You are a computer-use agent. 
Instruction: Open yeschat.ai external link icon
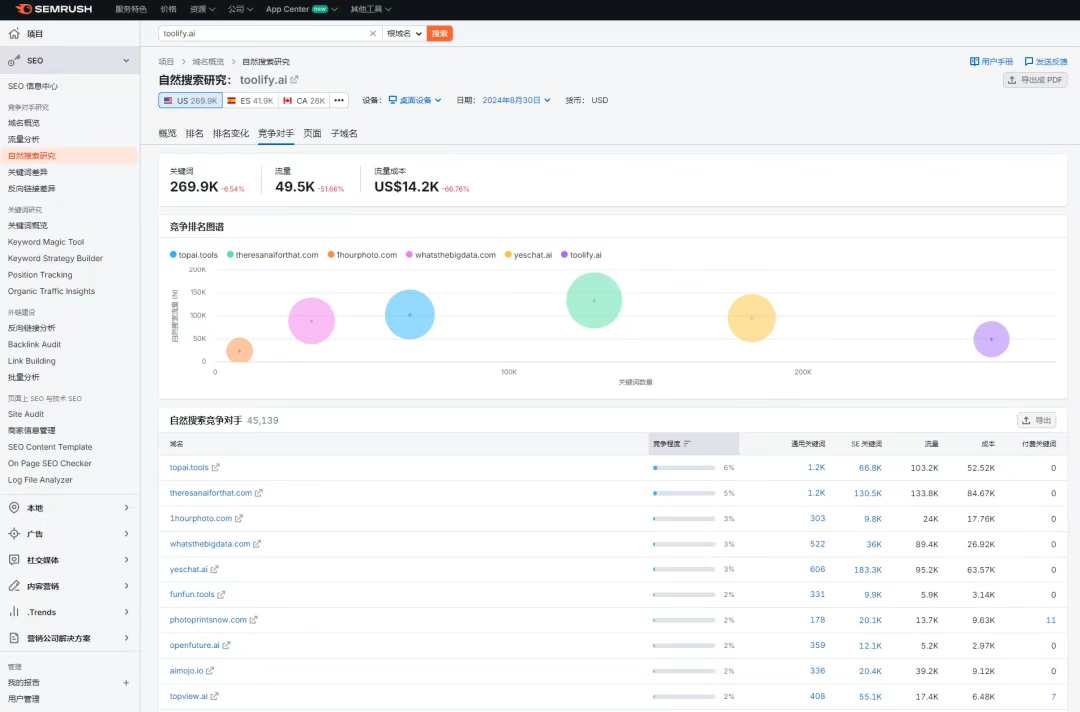214,569
